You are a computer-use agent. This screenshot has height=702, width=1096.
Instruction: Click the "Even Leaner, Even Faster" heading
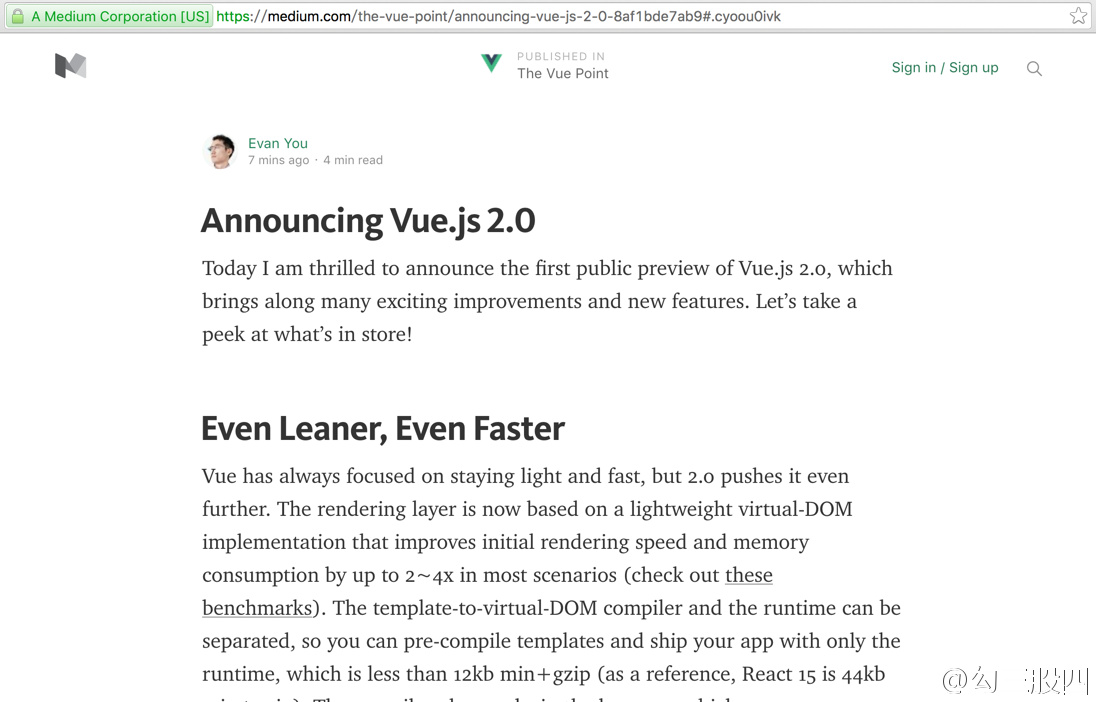pyautogui.click(x=382, y=428)
